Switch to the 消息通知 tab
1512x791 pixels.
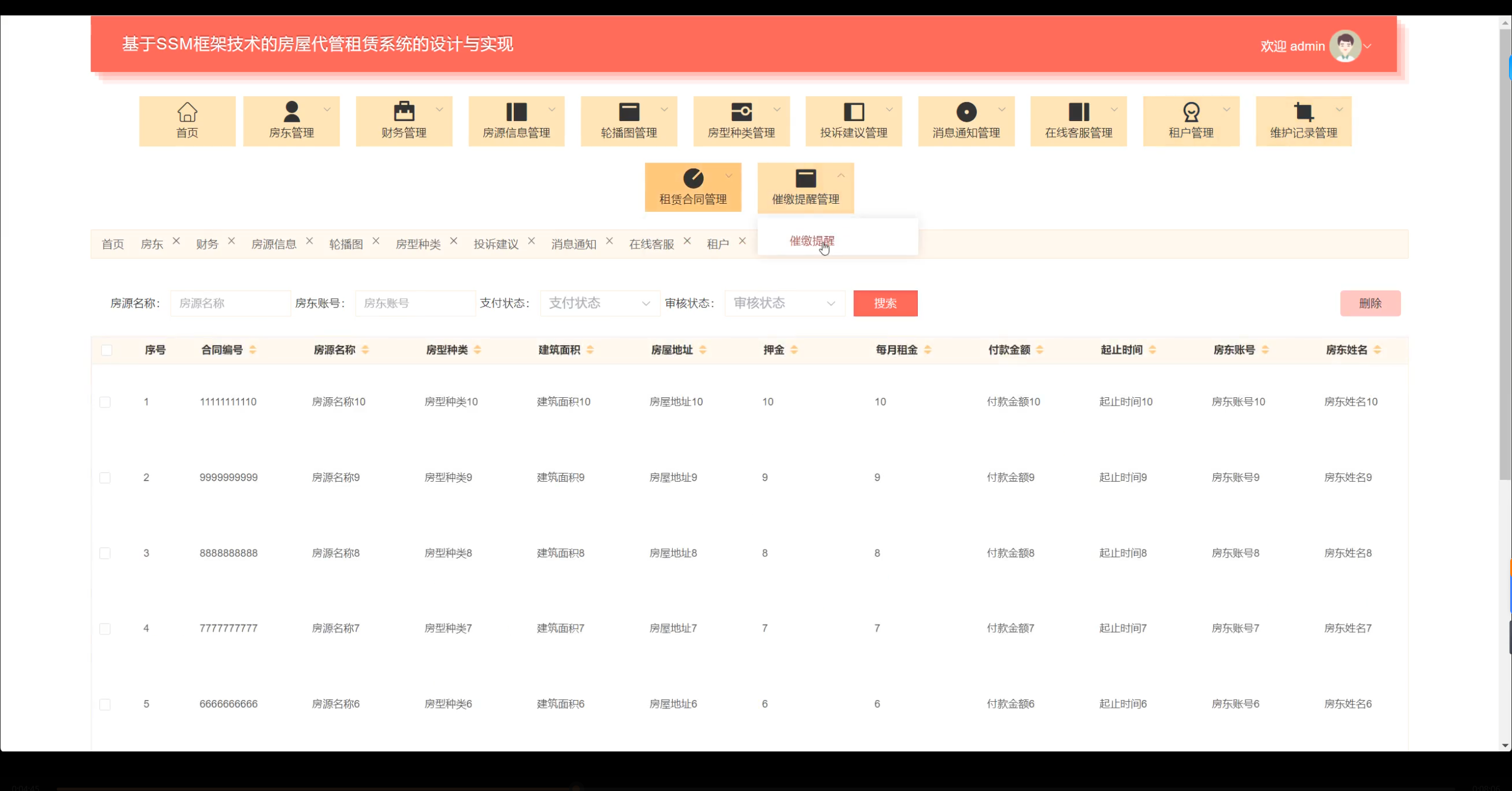point(572,243)
